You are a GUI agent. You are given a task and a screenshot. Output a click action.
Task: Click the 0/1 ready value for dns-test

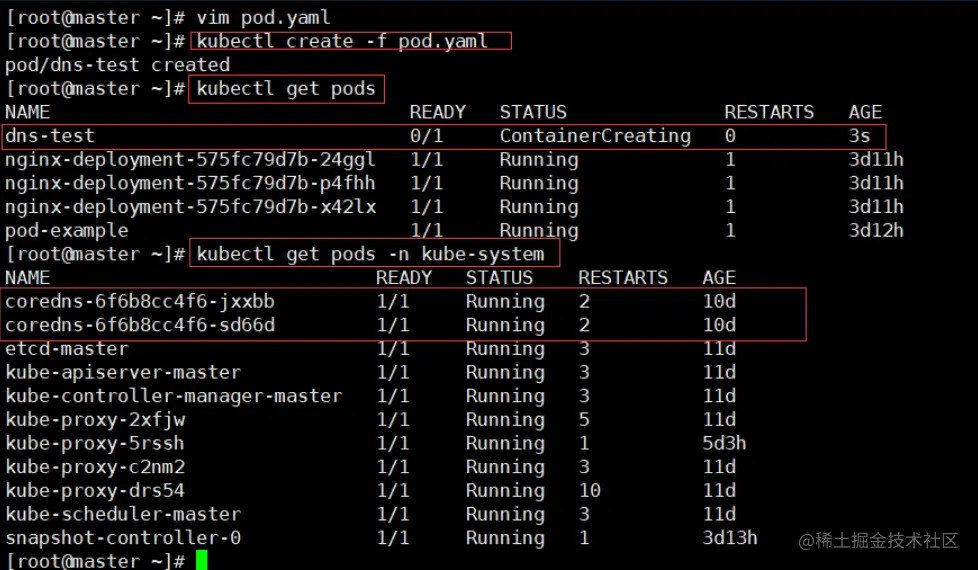(x=426, y=136)
